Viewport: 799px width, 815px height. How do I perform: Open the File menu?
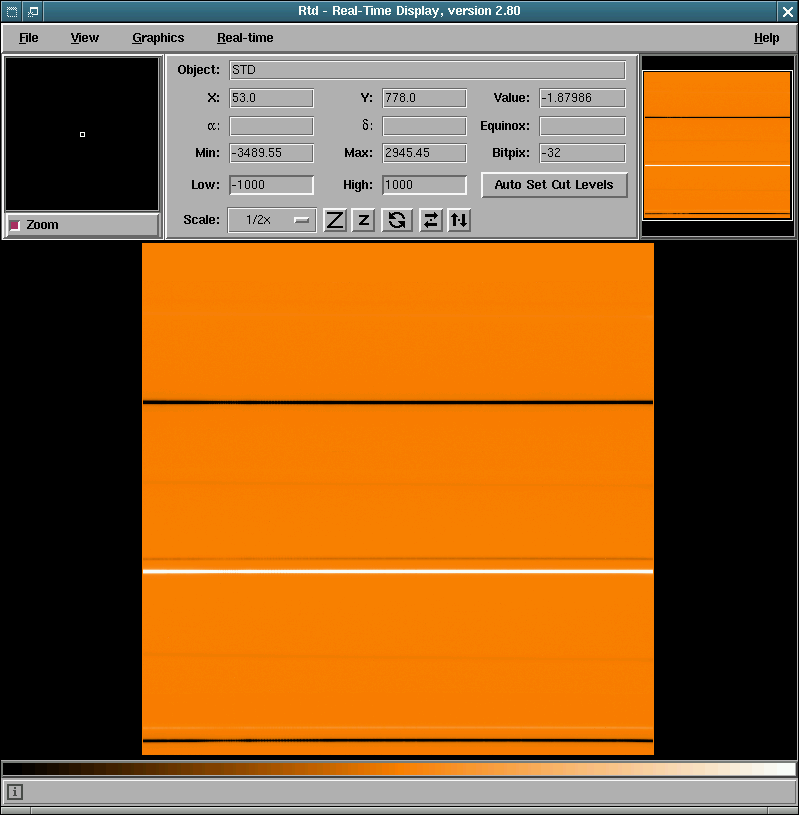click(x=29, y=38)
